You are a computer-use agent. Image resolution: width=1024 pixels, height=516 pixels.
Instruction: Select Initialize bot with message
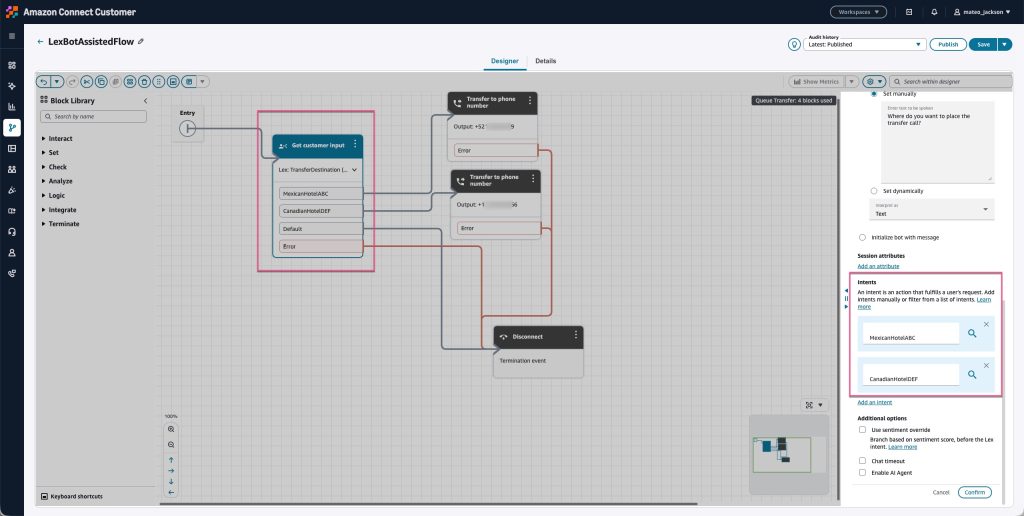click(x=862, y=238)
